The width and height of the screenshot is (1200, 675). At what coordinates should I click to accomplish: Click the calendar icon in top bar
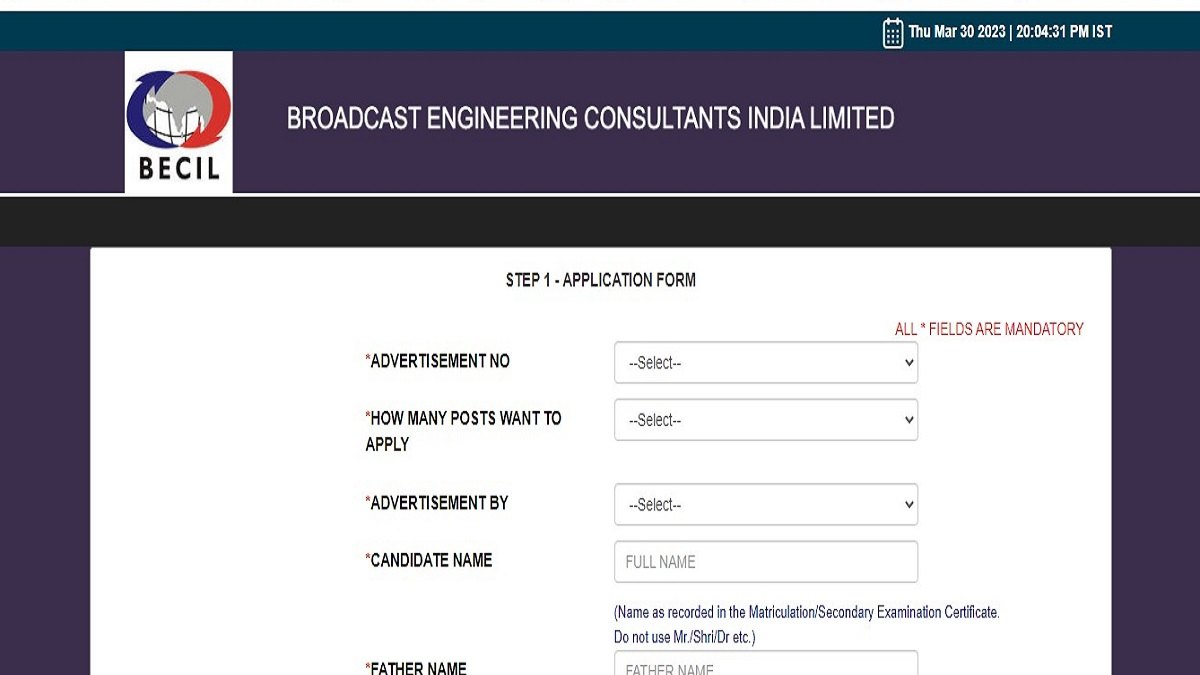click(x=893, y=33)
